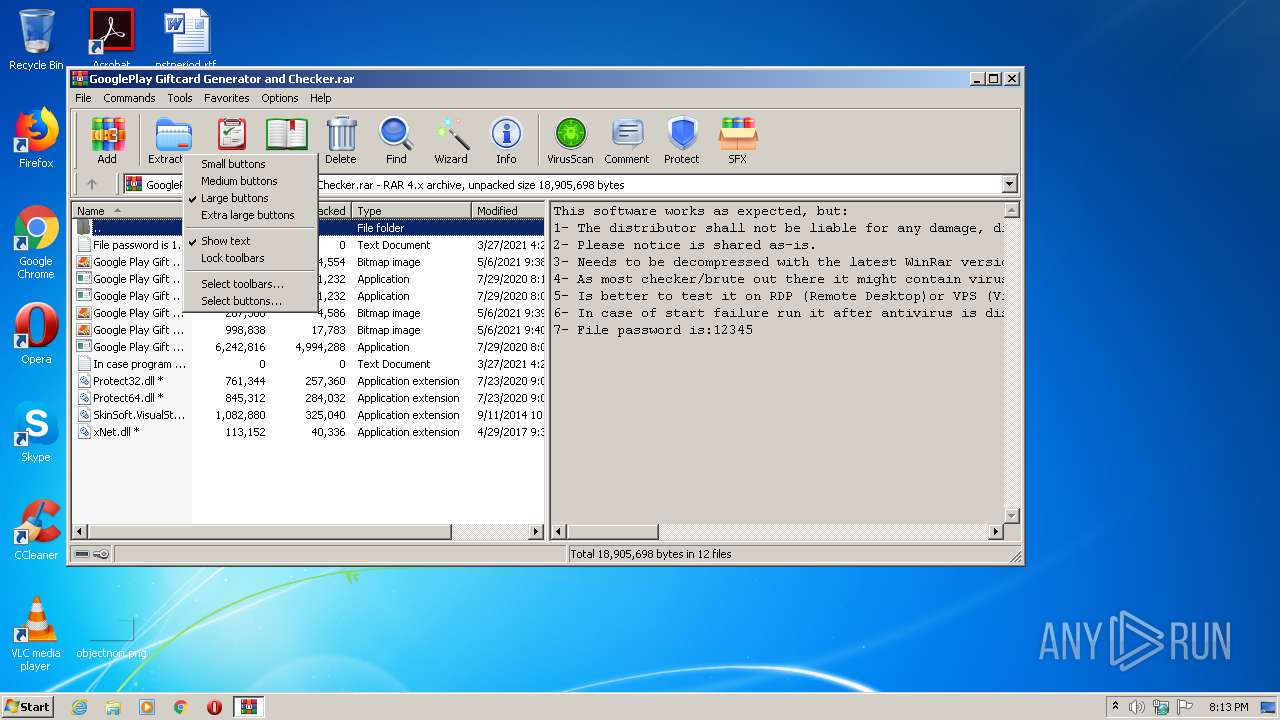This screenshot has width=1280, height=720.
Task: Open CCleaner desktop shortcut
Action: tap(36, 530)
